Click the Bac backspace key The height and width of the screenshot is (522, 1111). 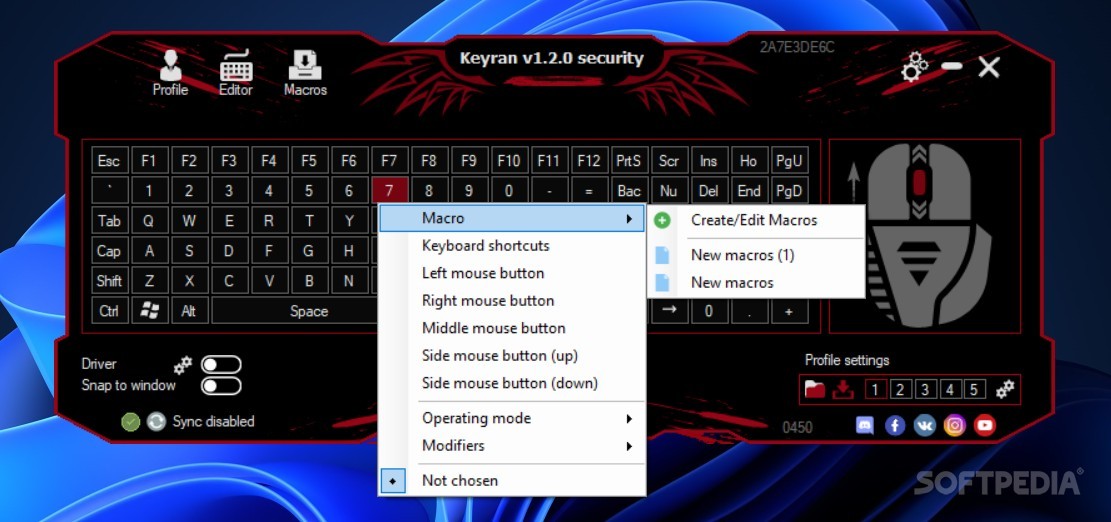pos(628,191)
